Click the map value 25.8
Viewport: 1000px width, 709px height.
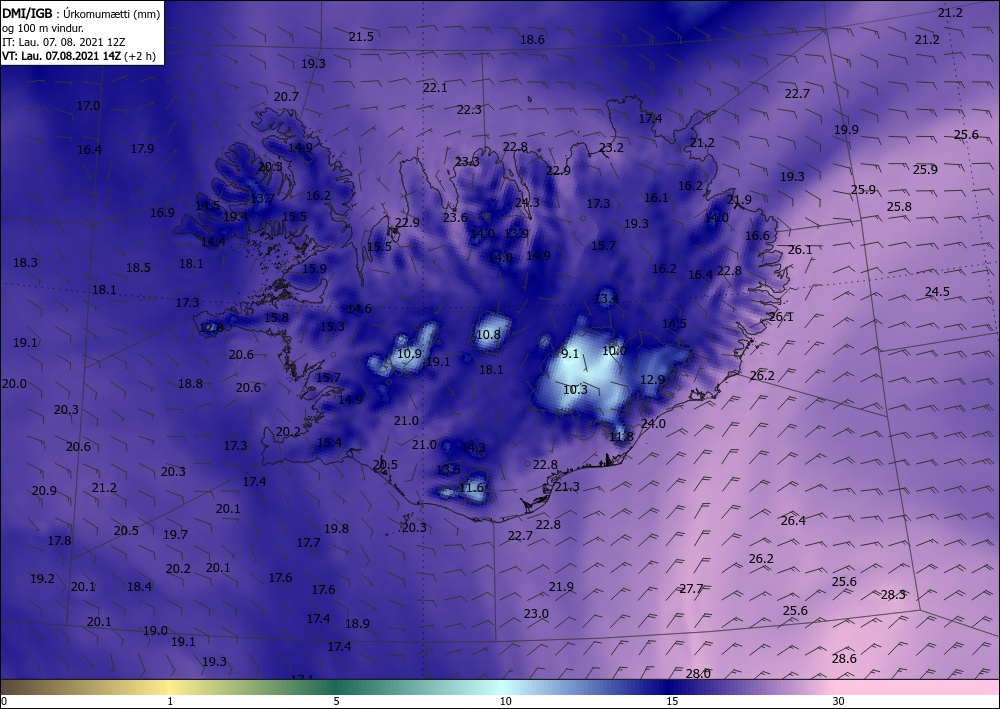[899, 206]
